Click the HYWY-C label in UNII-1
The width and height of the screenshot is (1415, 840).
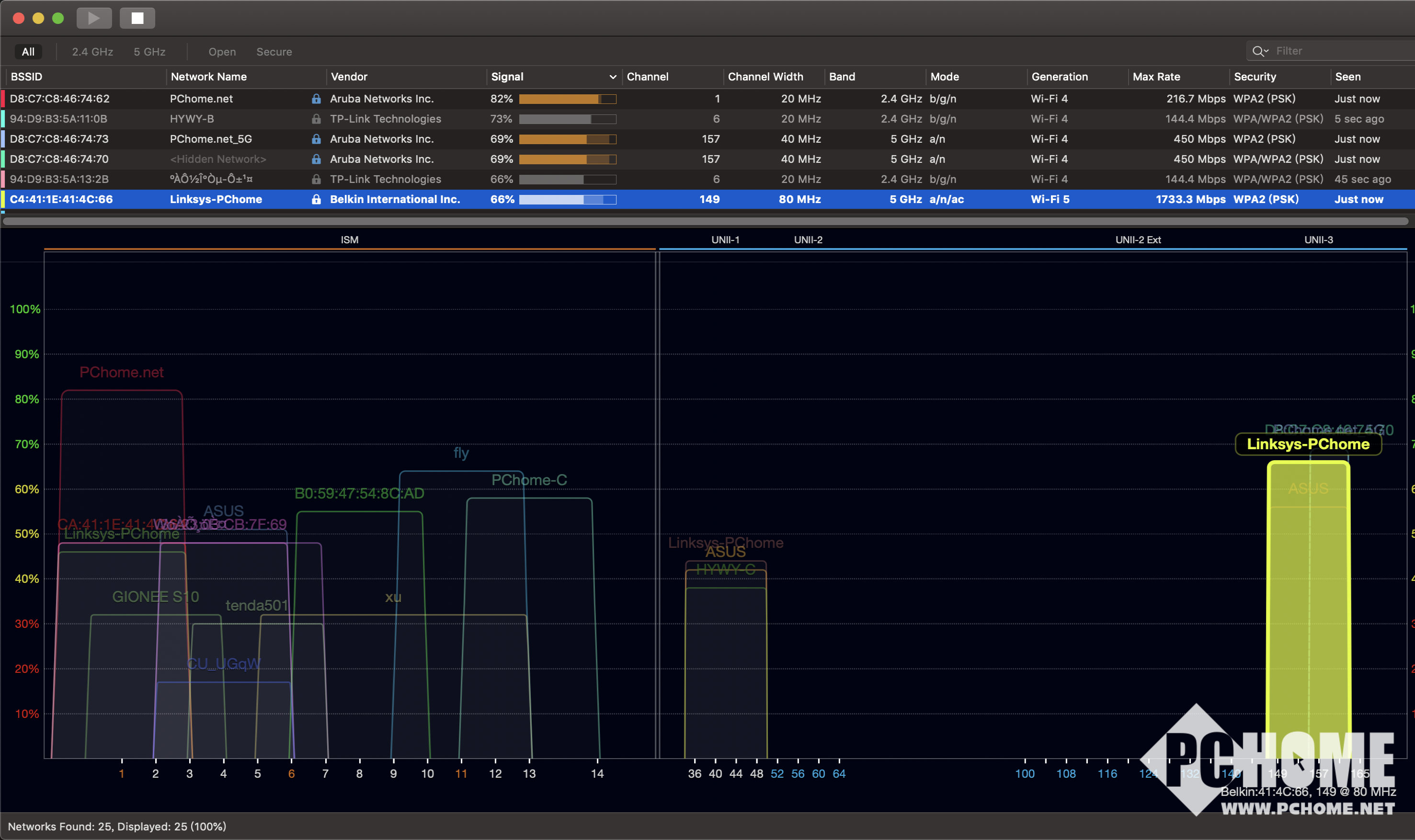click(725, 569)
